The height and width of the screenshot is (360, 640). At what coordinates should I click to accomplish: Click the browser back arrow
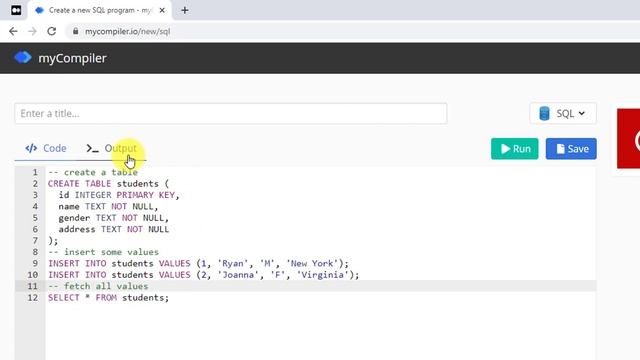coord(13,31)
